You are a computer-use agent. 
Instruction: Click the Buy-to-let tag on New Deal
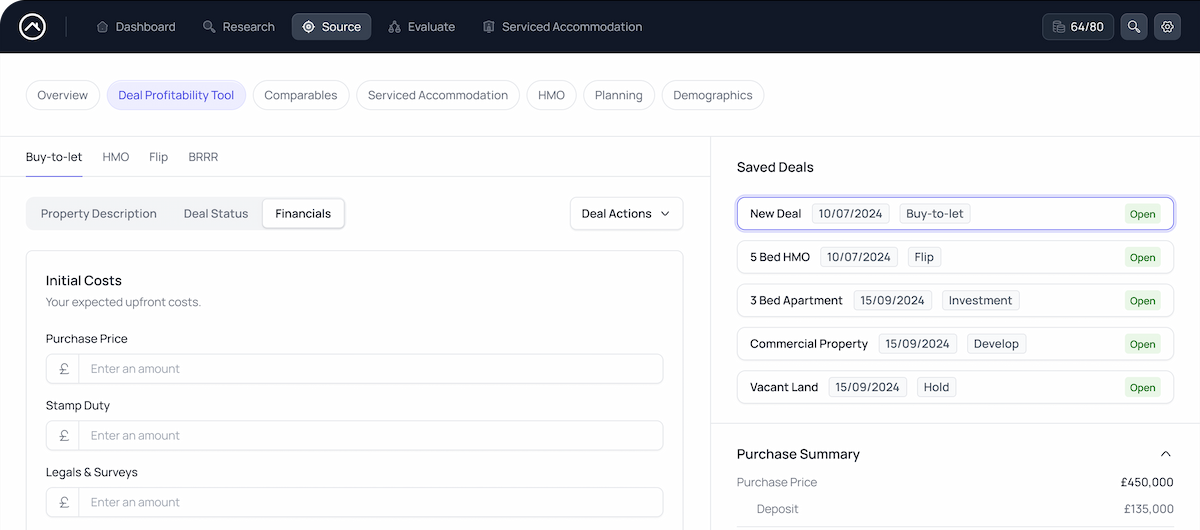pyautogui.click(x=935, y=214)
